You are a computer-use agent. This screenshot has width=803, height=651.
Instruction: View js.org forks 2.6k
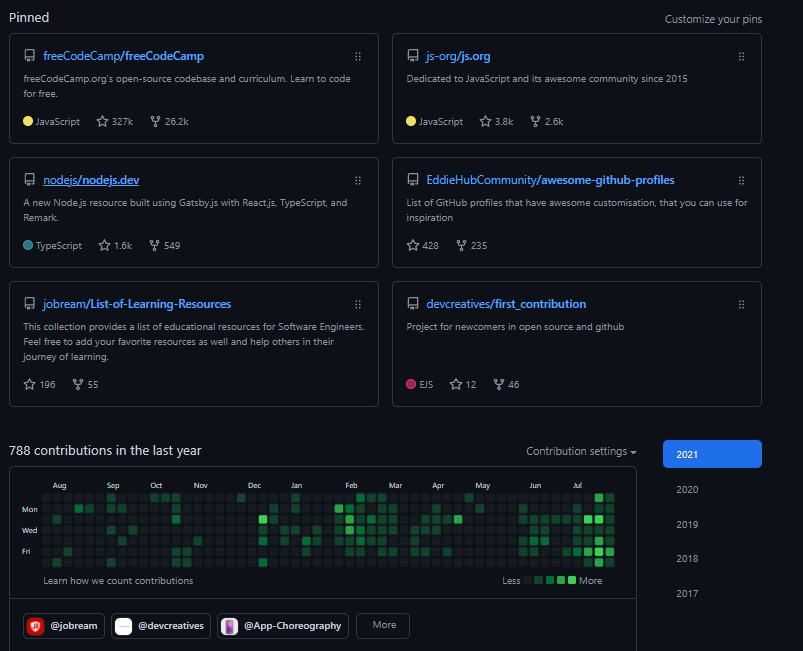click(x=546, y=121)
